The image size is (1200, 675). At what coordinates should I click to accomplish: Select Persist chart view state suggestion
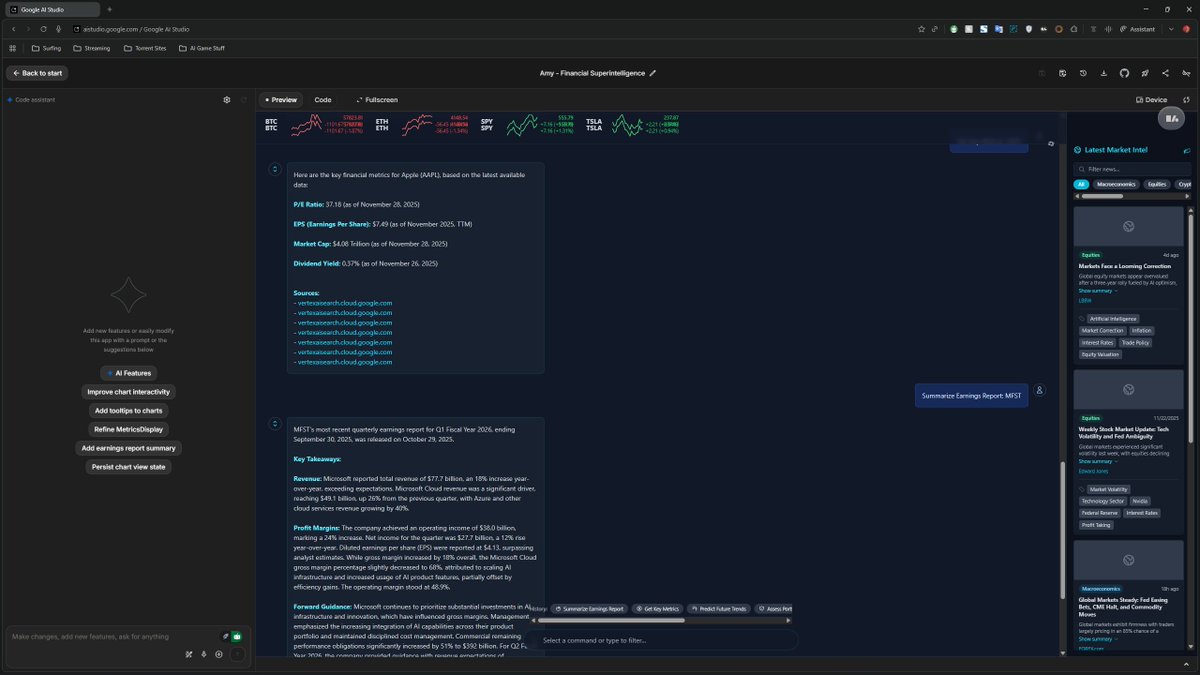[x=128, y=467]
